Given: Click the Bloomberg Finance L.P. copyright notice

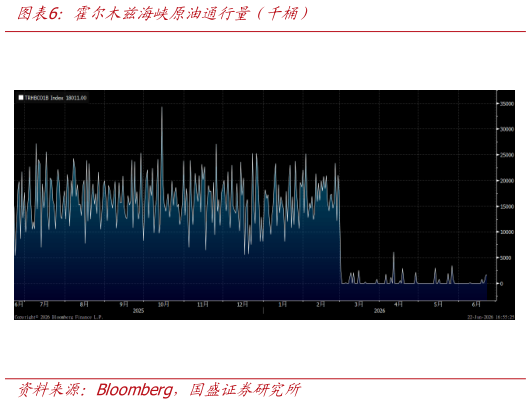Looking at the screenshot, I should click(x=59, y=317).
